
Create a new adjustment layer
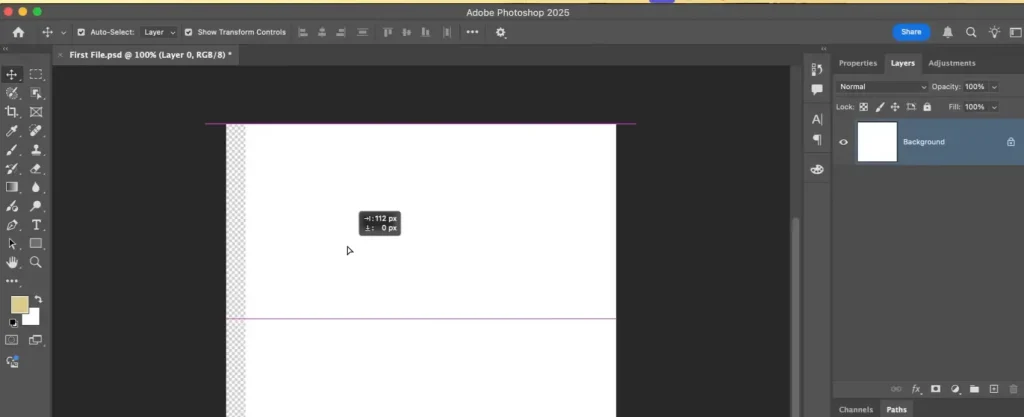click(x=955, y=389)
